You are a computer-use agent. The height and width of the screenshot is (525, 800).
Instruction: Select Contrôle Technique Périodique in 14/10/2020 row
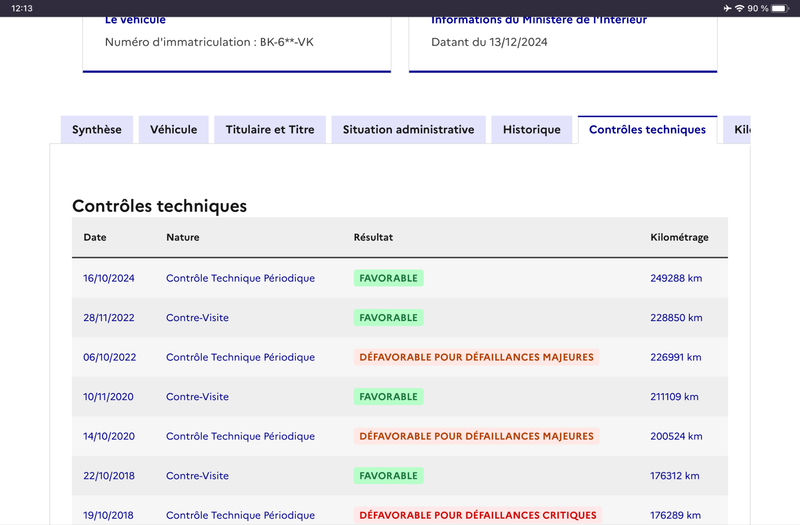pyautogui.click(x=240, y=436)
